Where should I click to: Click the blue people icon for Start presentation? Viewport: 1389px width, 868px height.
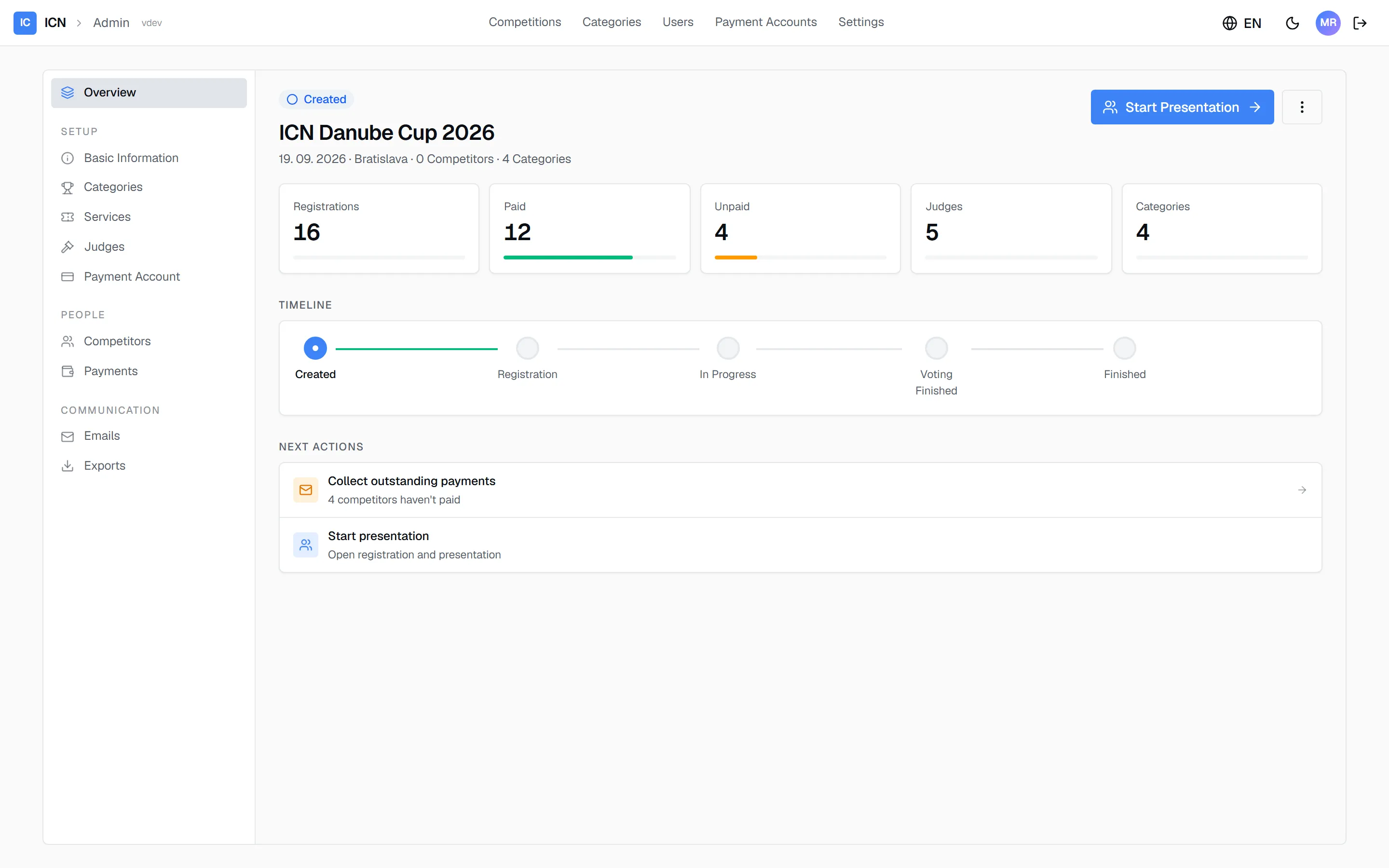click(x=306, y=545)
